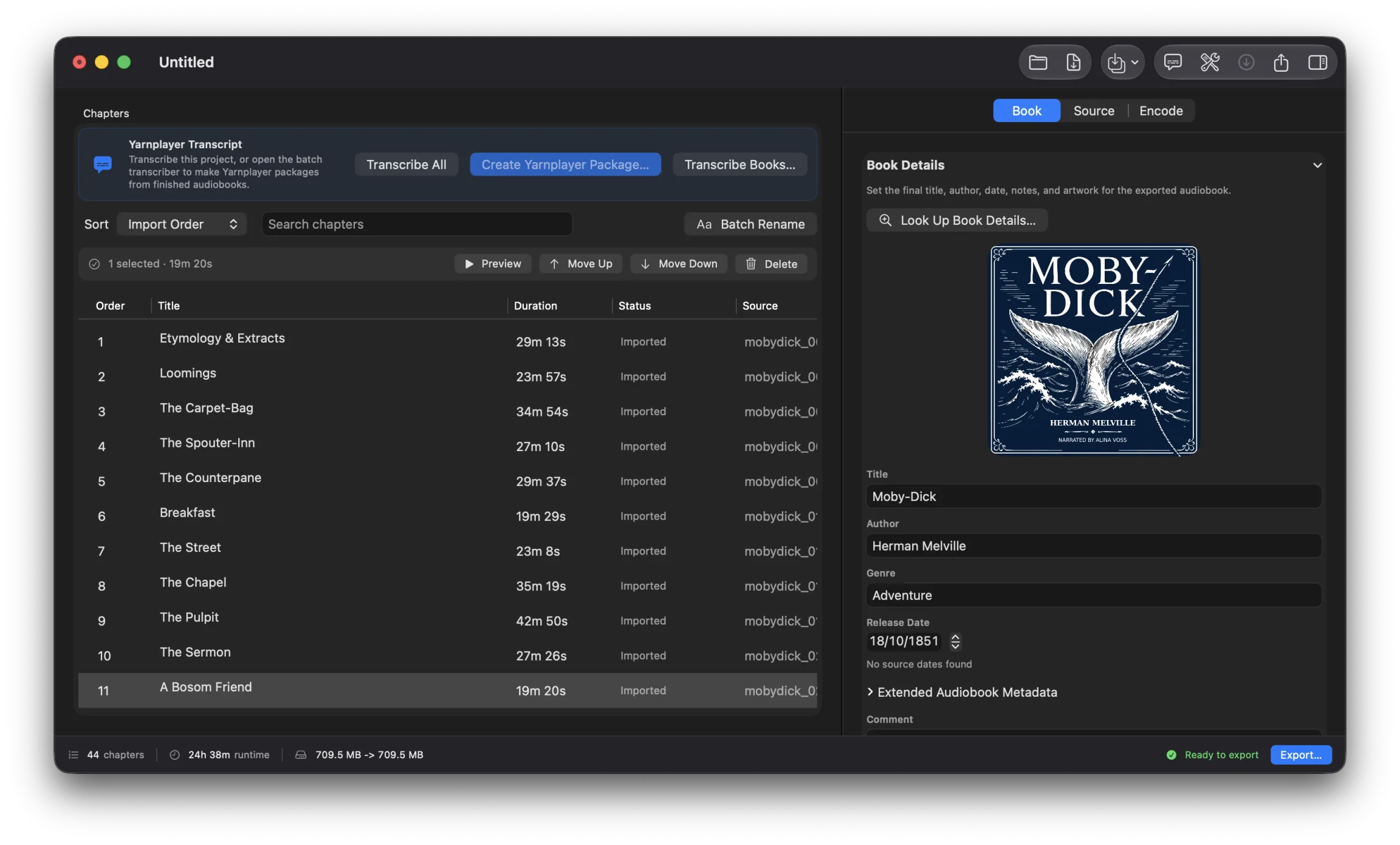
Task: Switch to the Encode tab
Action: pos(1161,111)
